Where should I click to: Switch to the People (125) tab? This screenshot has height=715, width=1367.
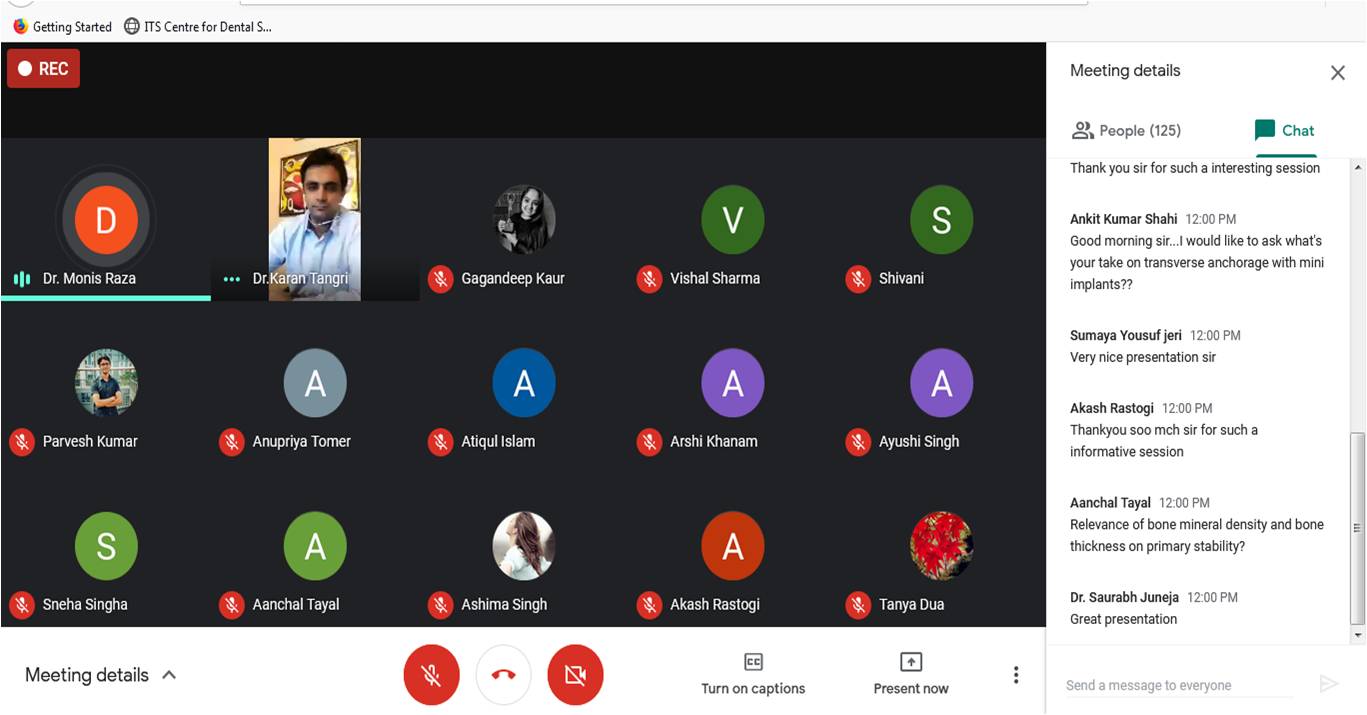pos(1126,130)
